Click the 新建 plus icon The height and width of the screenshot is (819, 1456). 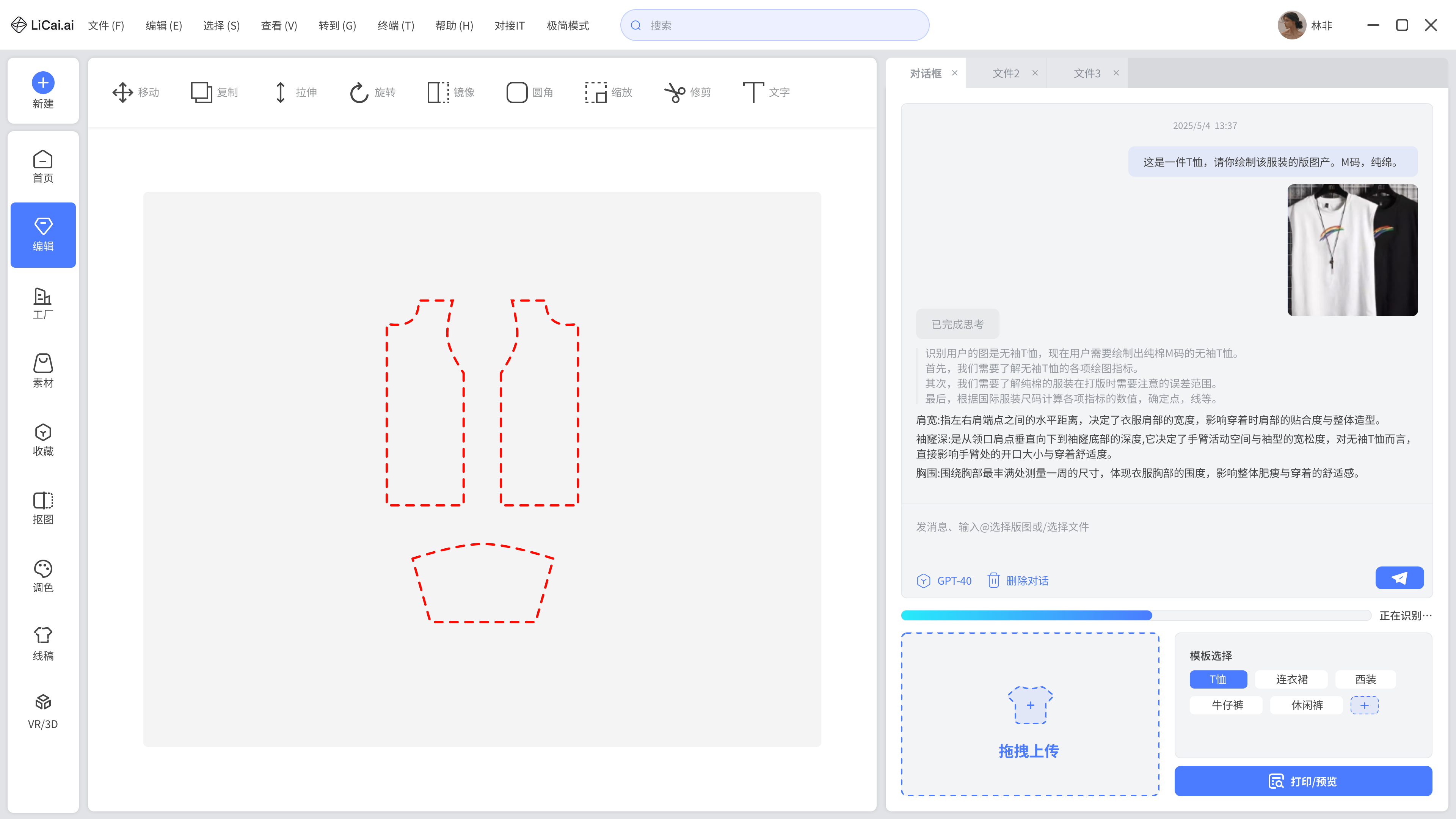tap(43, 83)
